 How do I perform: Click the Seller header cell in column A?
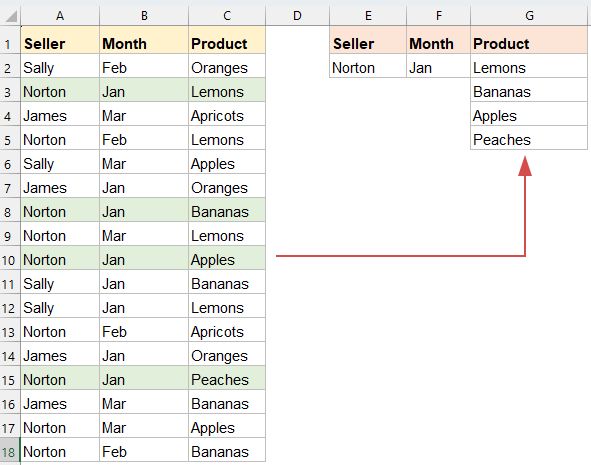pos(60,44)
